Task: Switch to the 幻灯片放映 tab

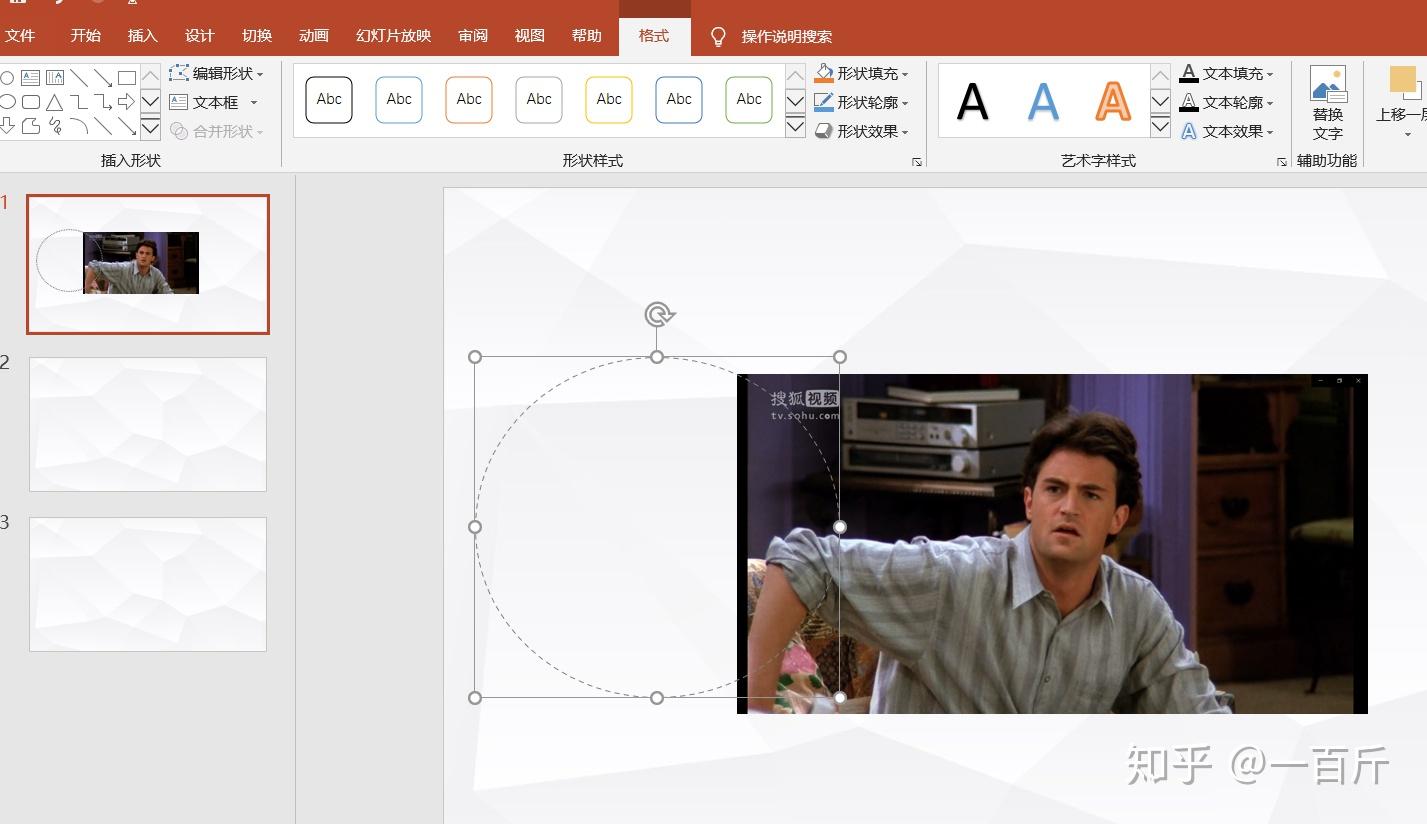Action: click(x=393, y=36)
